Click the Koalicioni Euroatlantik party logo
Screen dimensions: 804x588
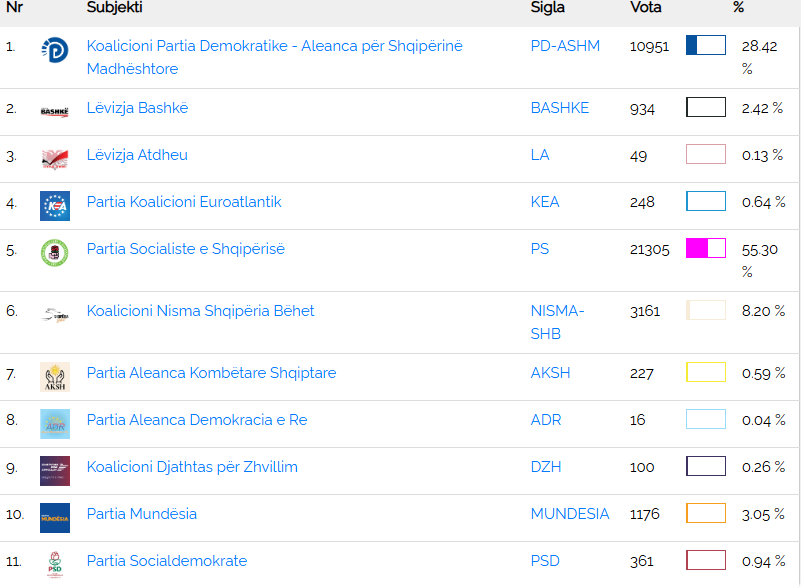click(54, 205)
